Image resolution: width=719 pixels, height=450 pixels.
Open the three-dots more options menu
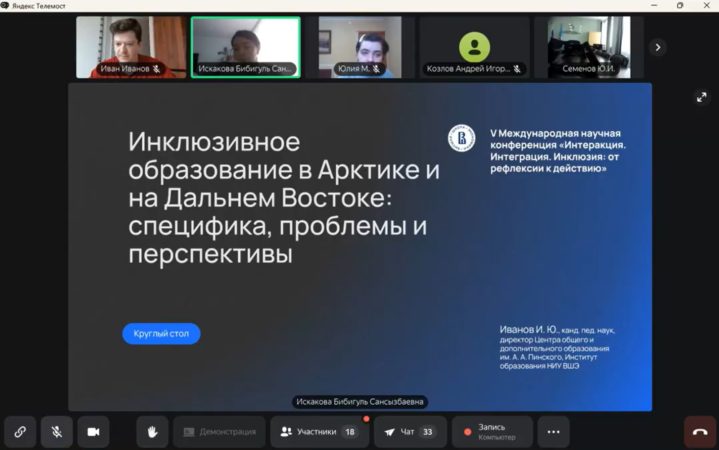point(553,432)
